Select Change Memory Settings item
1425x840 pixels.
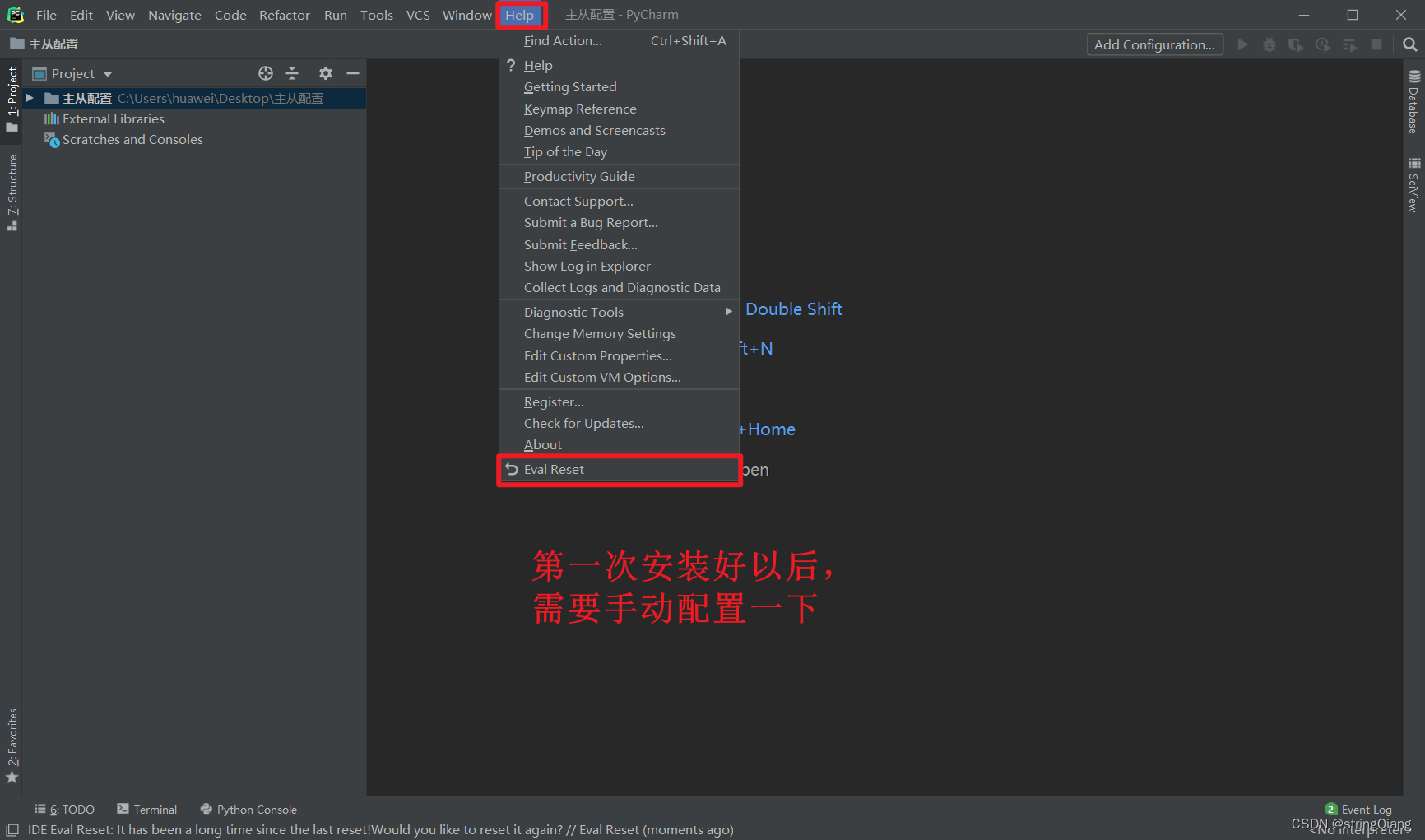click(x=619, y=333)
